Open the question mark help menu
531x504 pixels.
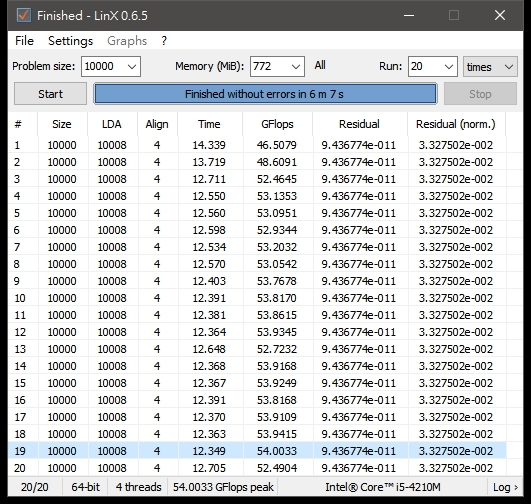click(164, 41)
